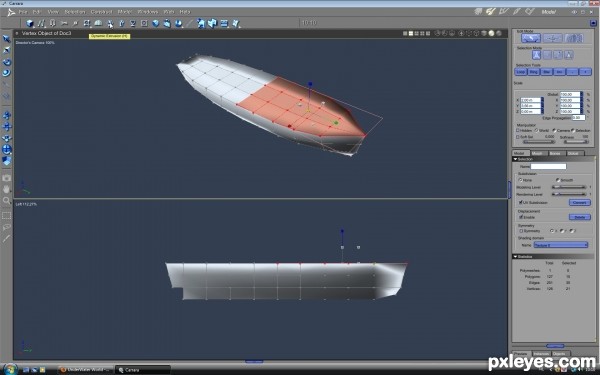600x375 pixels.
Task: Select the camera icon in left toolbar
Action: pyautogui.click(x=7, y=178)
